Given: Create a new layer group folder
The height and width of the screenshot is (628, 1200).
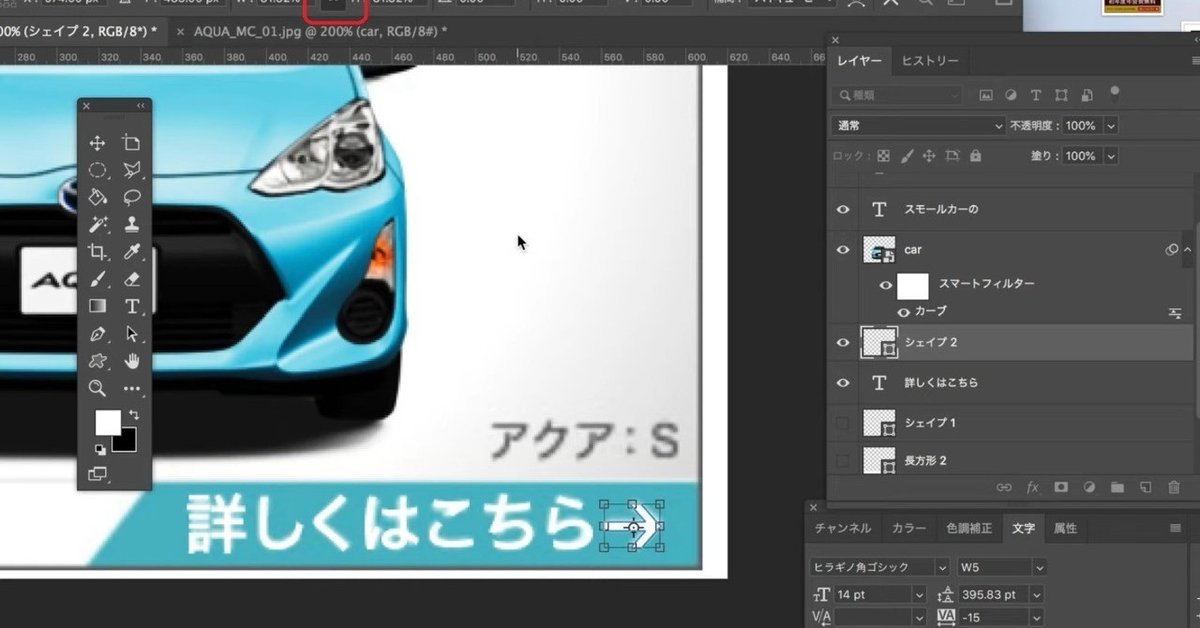Looking at the screenshot, I should [x=1117, y=487].
